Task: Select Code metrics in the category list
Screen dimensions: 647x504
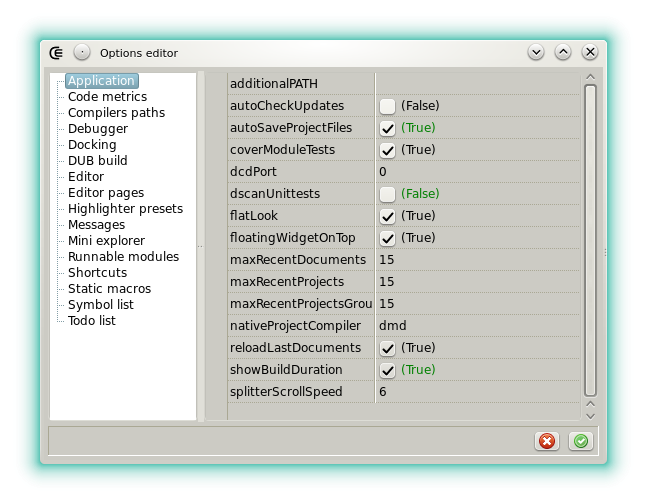Action: (x=107, y=97)
